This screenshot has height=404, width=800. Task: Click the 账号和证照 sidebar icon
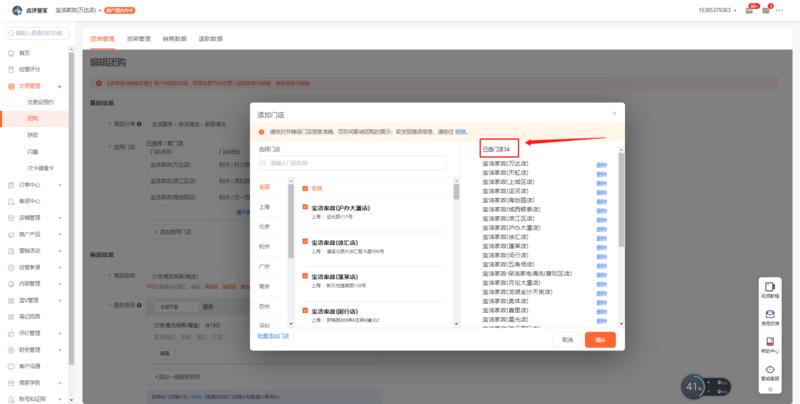pyautogui.click(x=11, y=399)
